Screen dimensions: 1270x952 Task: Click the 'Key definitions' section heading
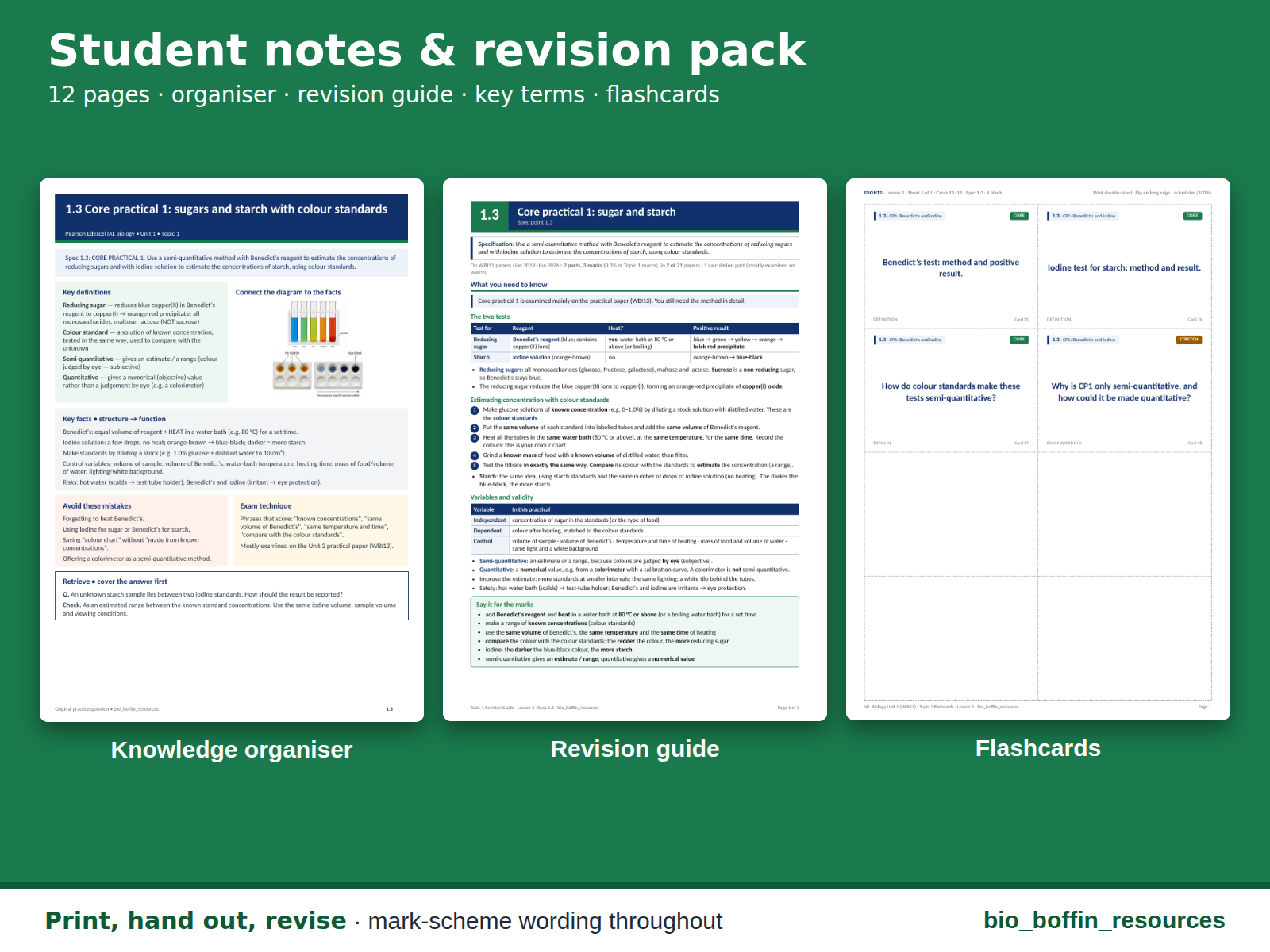coord(87,292)
